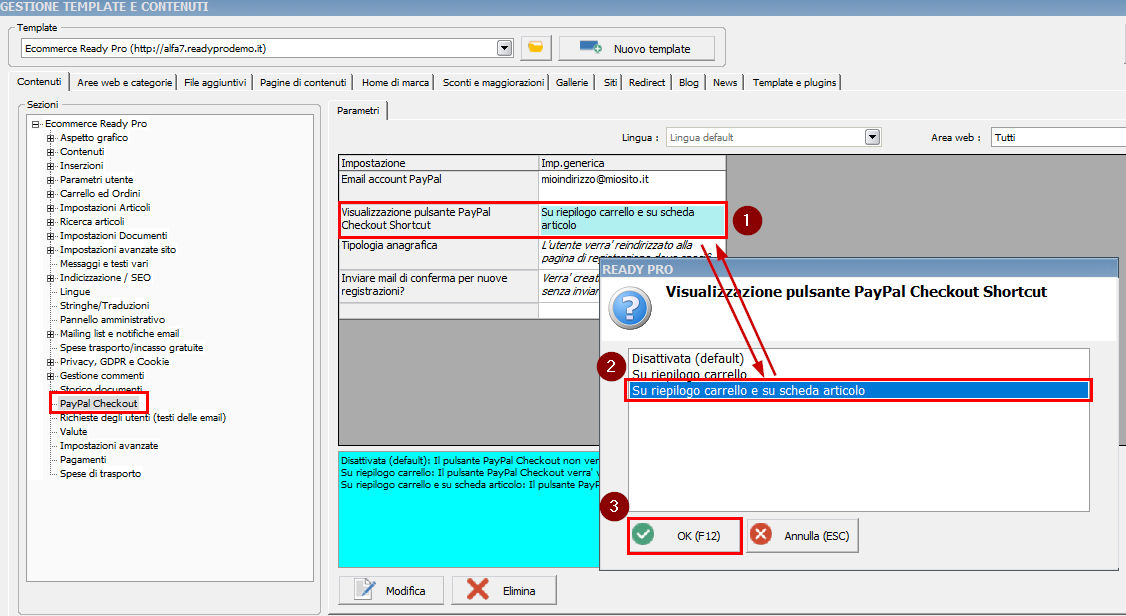Expand the Aspetto grafico node

click(x=50, y=138)
